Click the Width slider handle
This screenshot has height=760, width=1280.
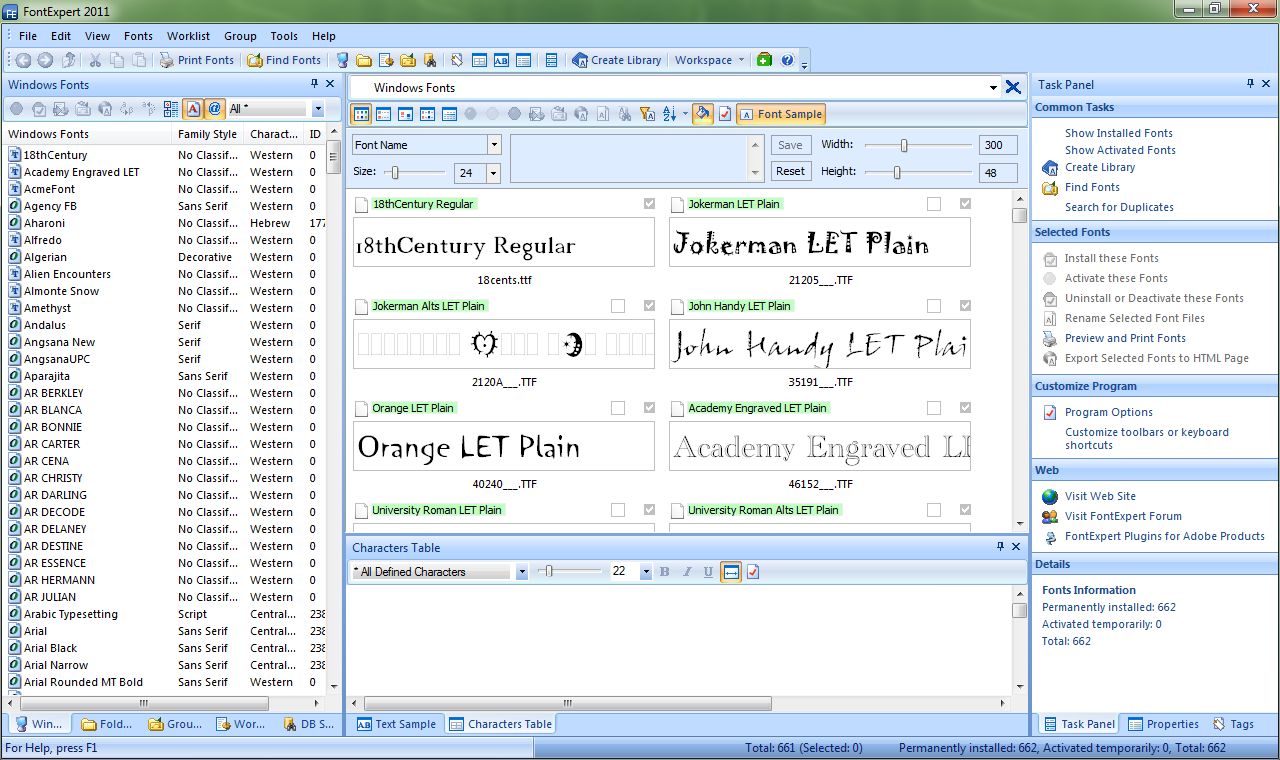pyautogui.click(x=904, y=145)
